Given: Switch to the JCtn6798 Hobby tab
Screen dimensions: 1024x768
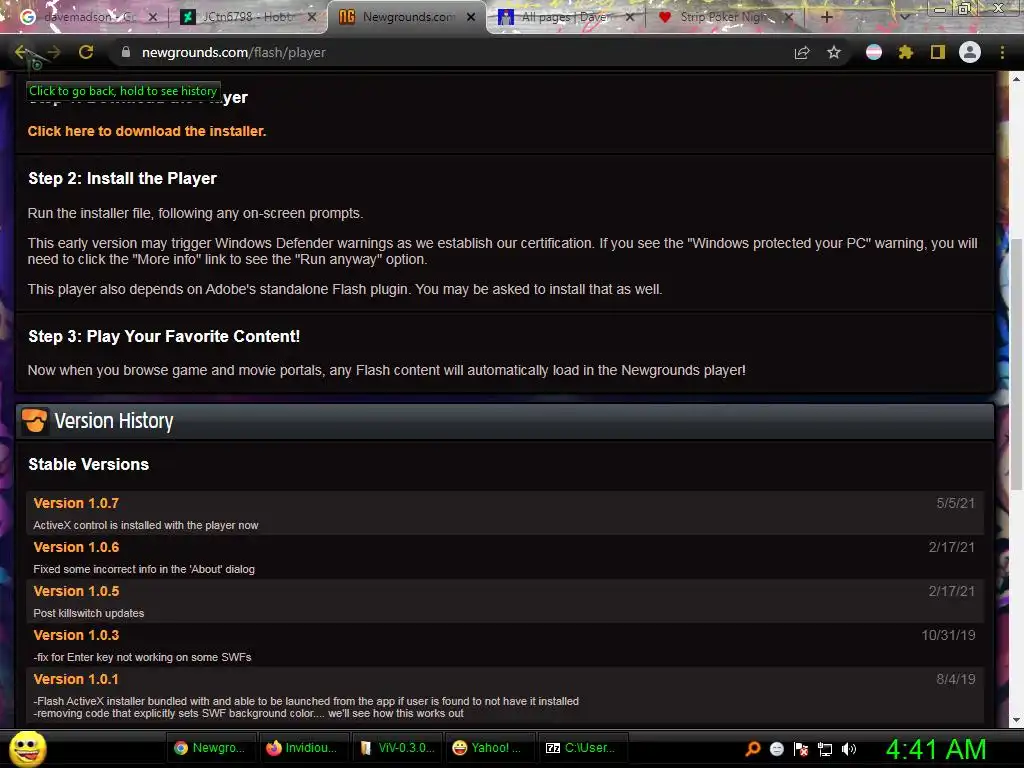Looking at the screenshot, I should (x=248, y=17).
